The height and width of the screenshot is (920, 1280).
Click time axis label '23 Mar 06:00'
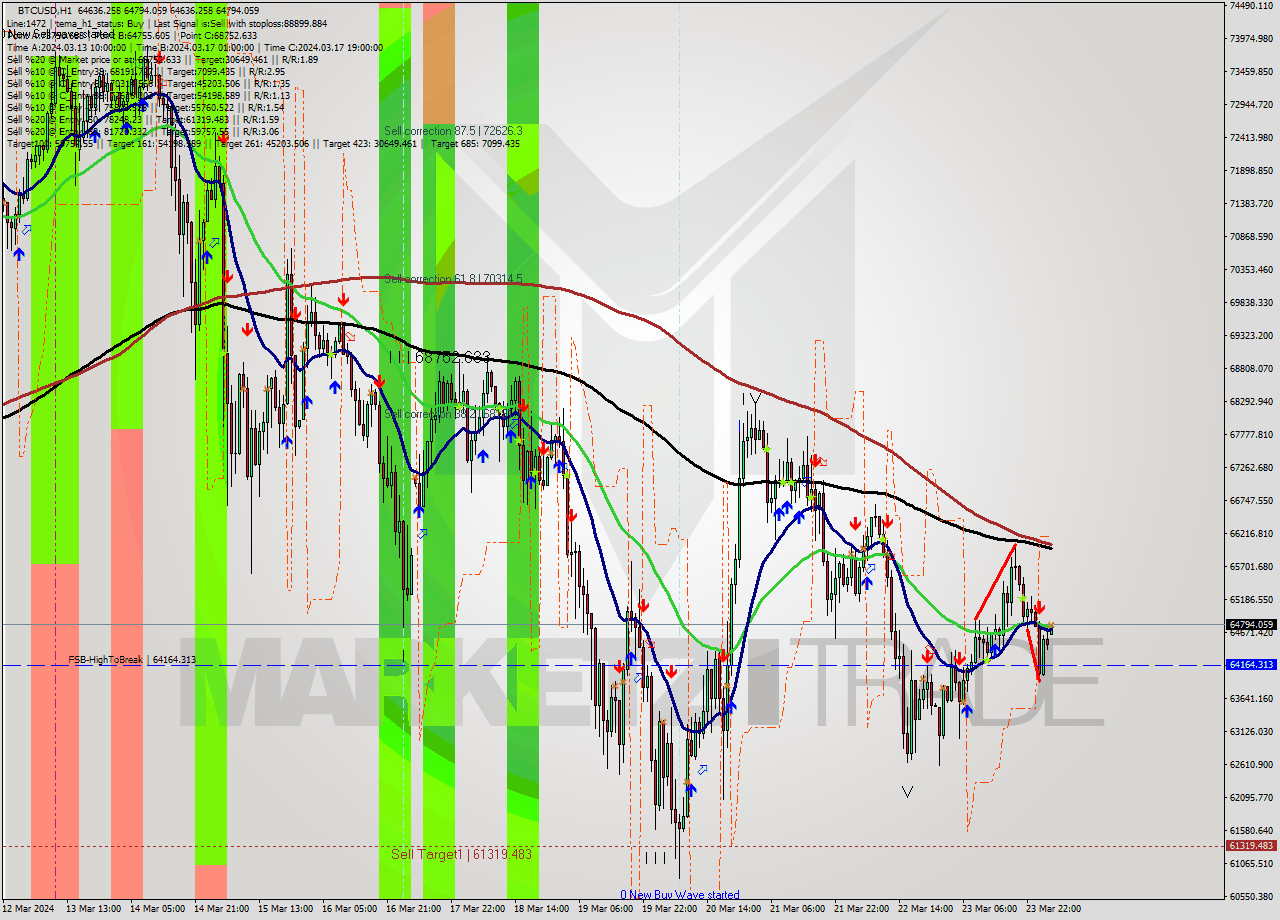pyautogui.click(x=989, y=908)
